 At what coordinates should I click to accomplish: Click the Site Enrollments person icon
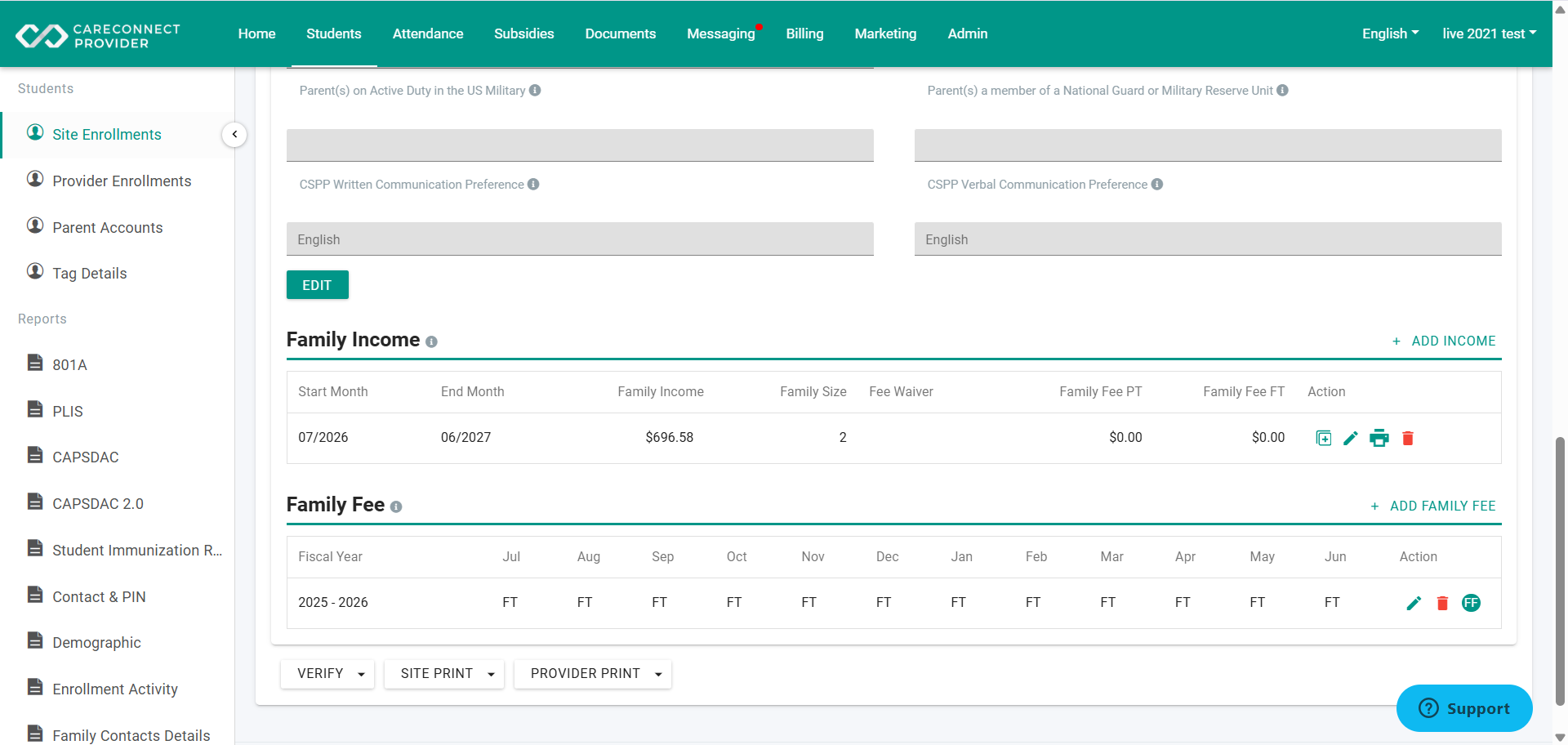[35, 132]
